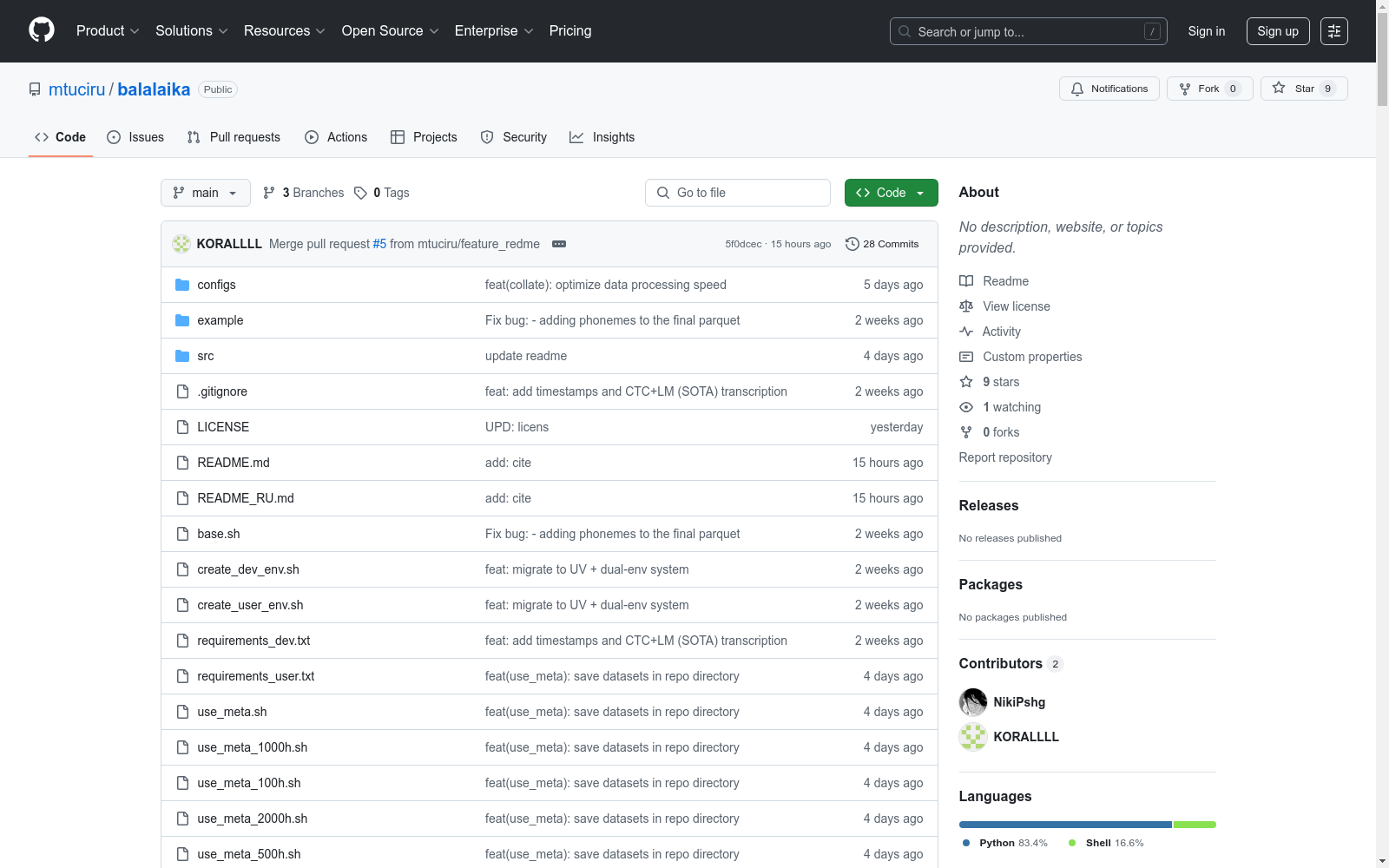The width and height of the screenshot is (1389, 868).
Task: Open the use_meta_1000h.sh file
Action: coord(253,747)
